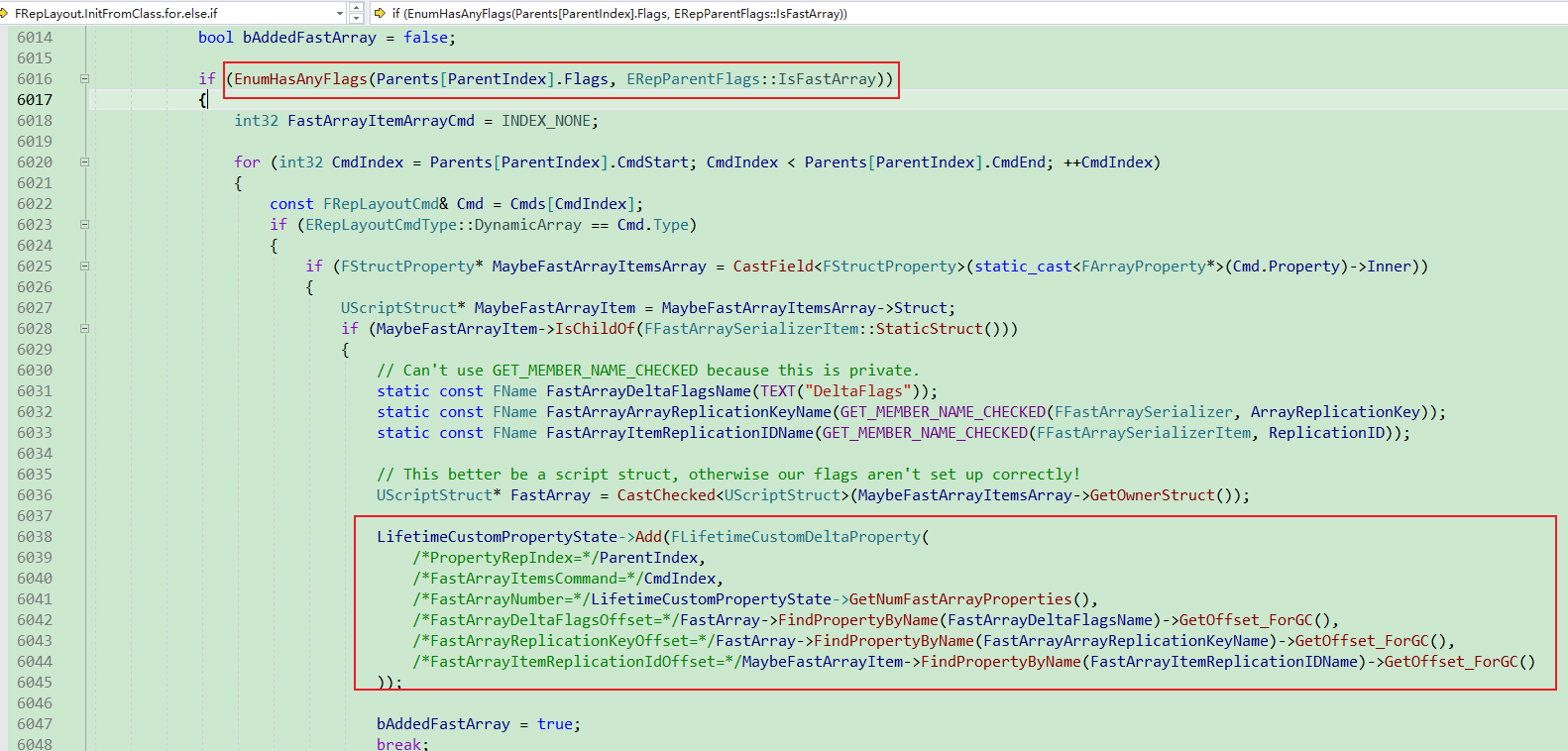Click the PropertyRepIndex comment on line 6039

pos(505,558)
